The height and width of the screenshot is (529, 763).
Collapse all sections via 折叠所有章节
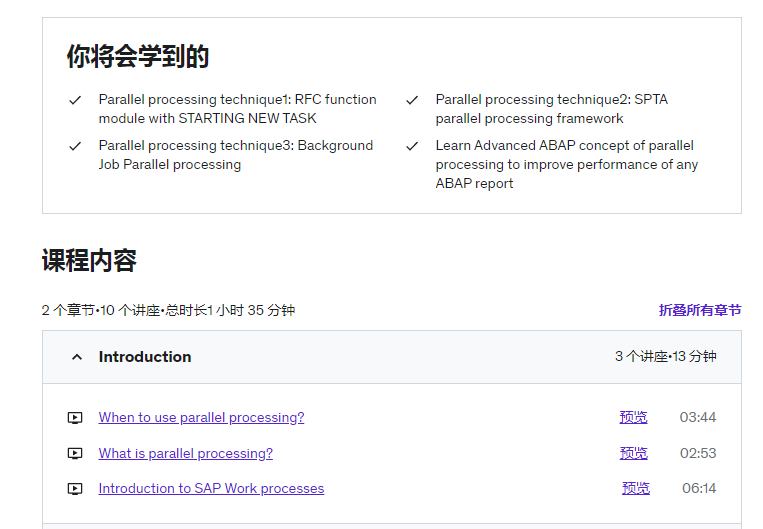(x=700, y=310)
